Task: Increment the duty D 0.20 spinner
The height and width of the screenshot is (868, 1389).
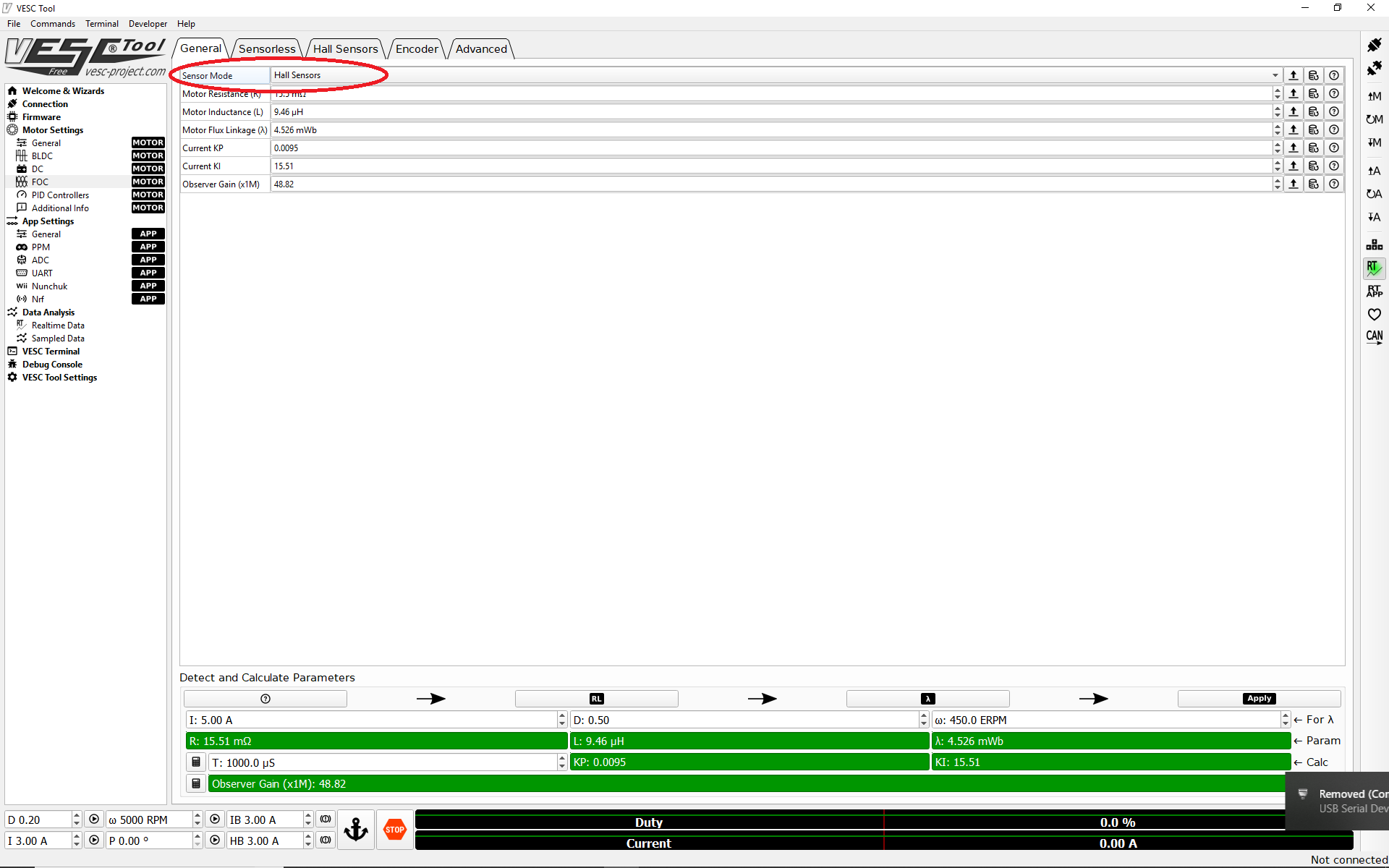Action: (77, 816)
